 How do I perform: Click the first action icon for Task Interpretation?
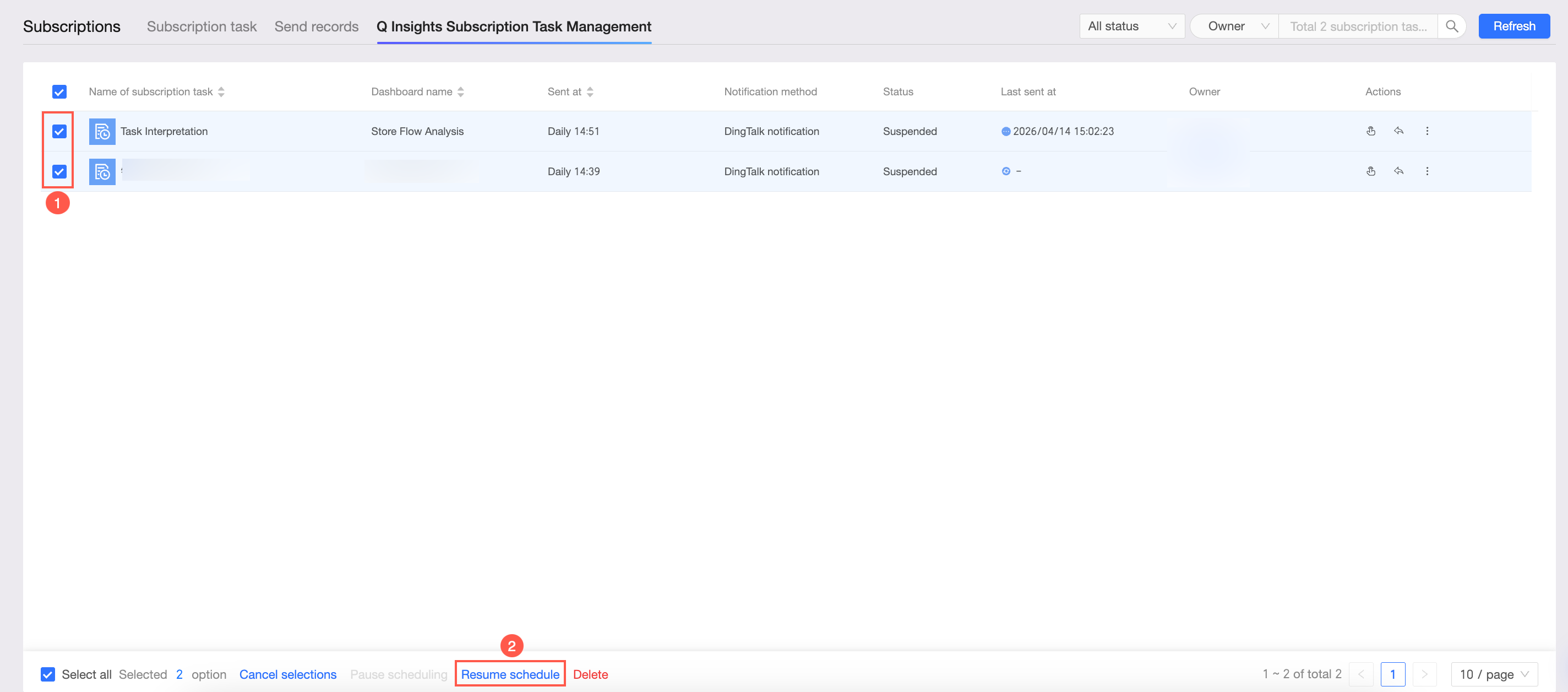[x=1371, y=131]
